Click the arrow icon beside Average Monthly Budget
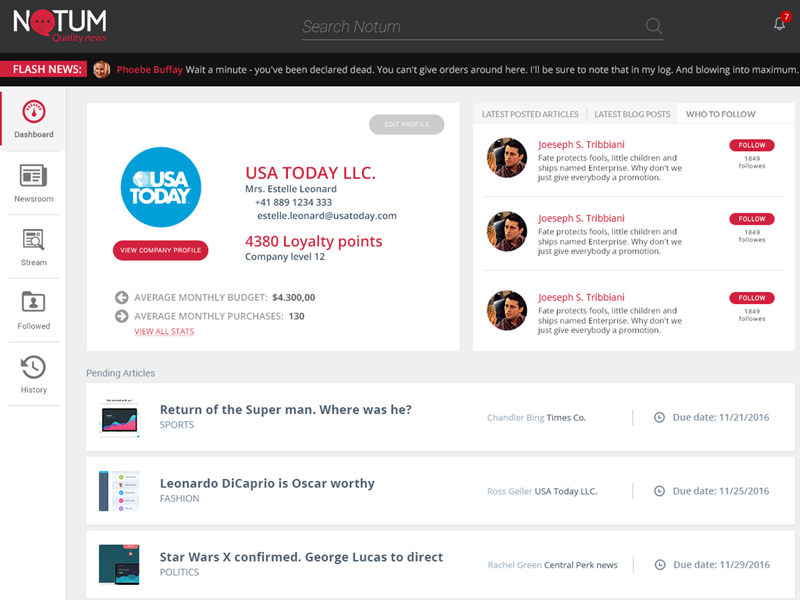The image size is (800, 600). (122, 298)
